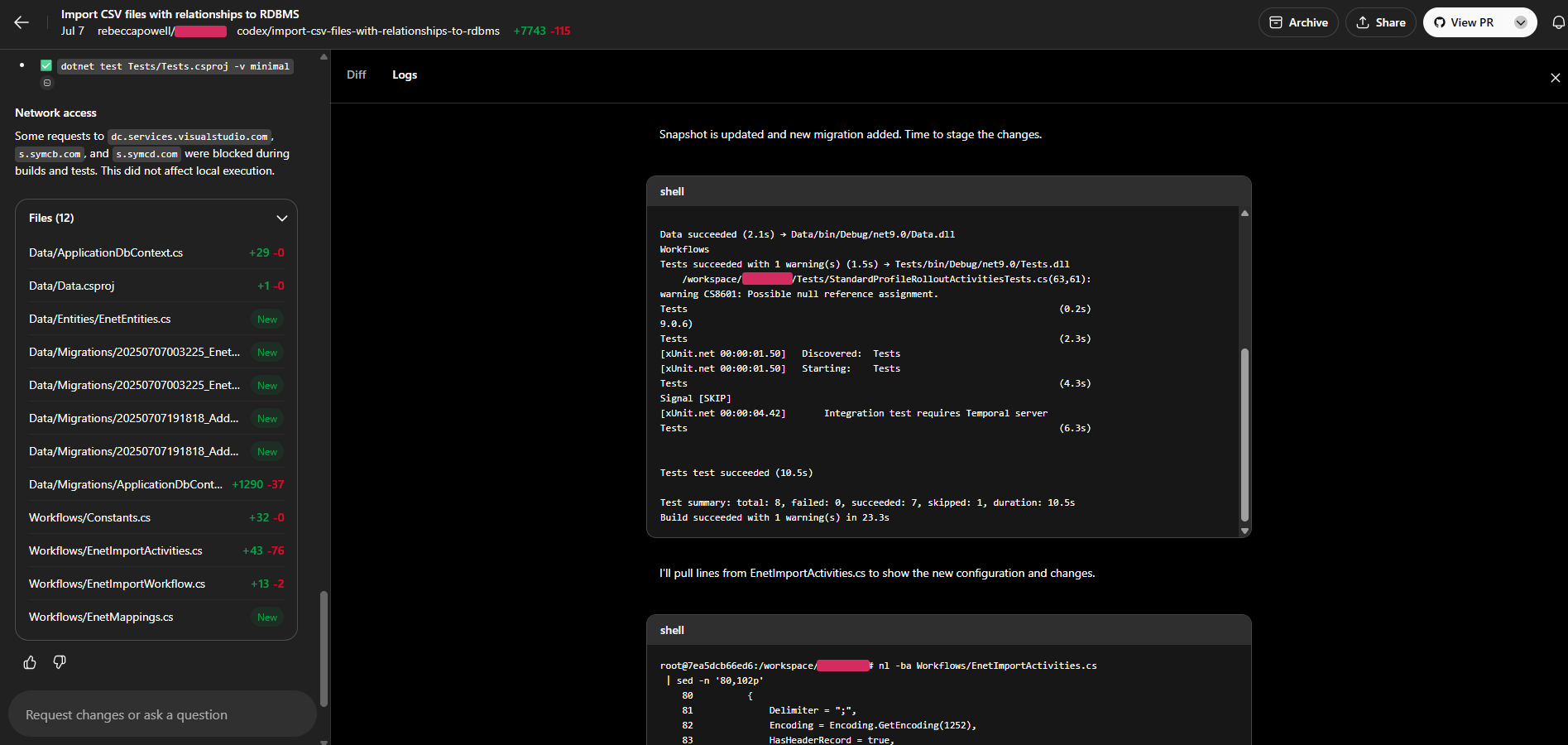1568x745 pixels.
Task: Click the GitHub logo on the View PR button
Action: [x=1440, y=22]
